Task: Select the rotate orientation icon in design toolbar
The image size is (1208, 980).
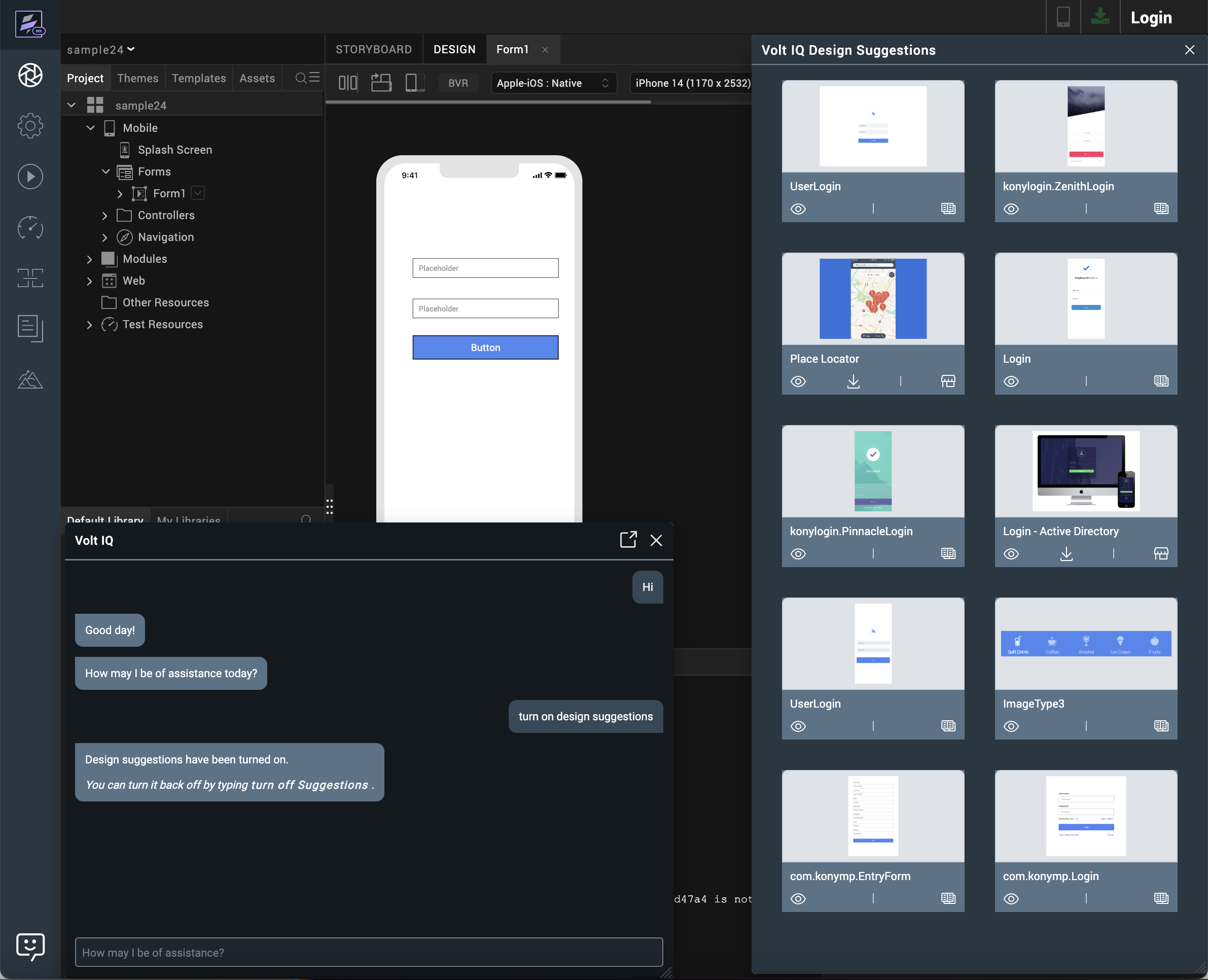Action: pyautogui.click(x=381, y=83)
